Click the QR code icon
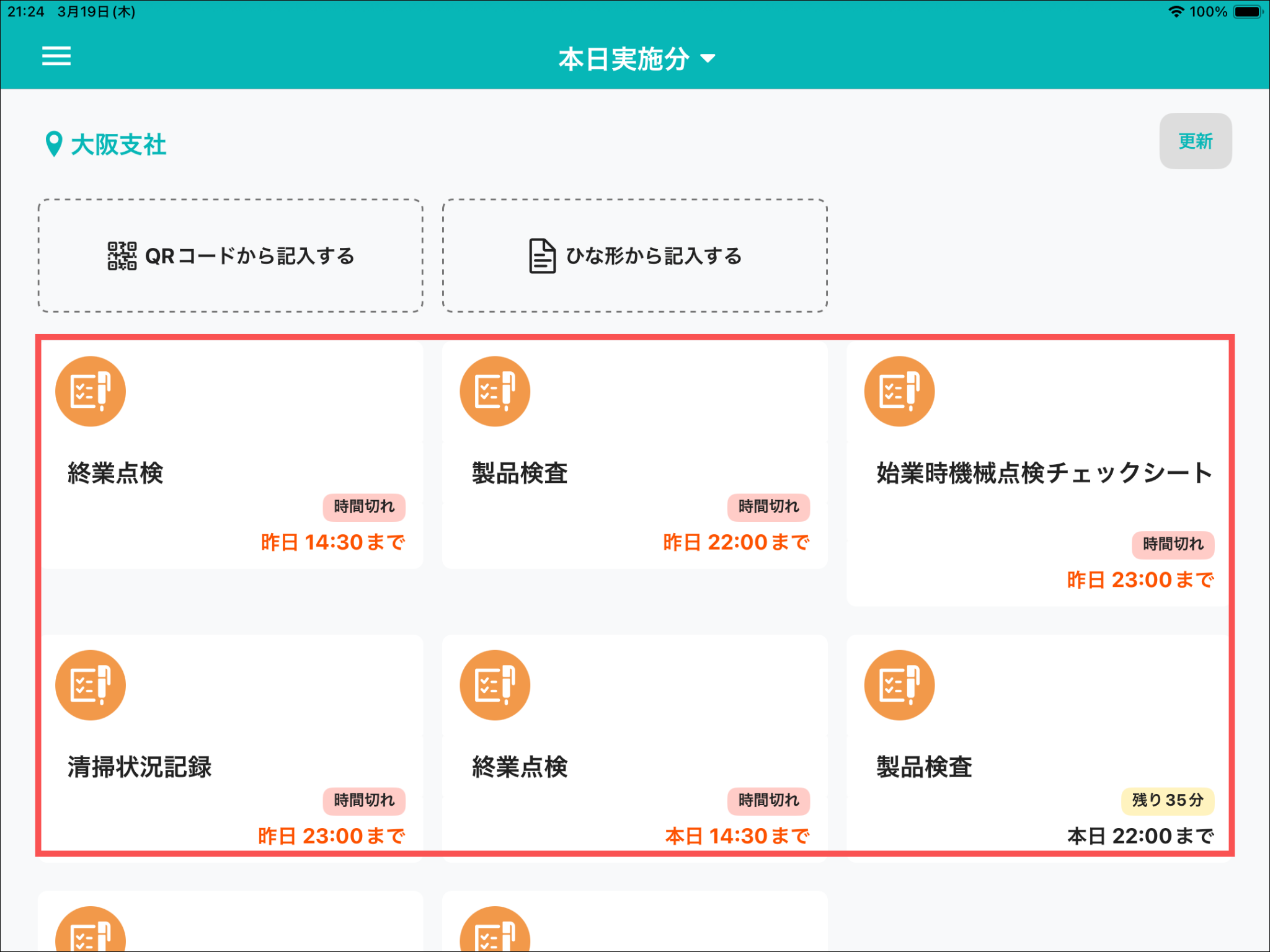1270x952 pixels. tap(122, 256)
